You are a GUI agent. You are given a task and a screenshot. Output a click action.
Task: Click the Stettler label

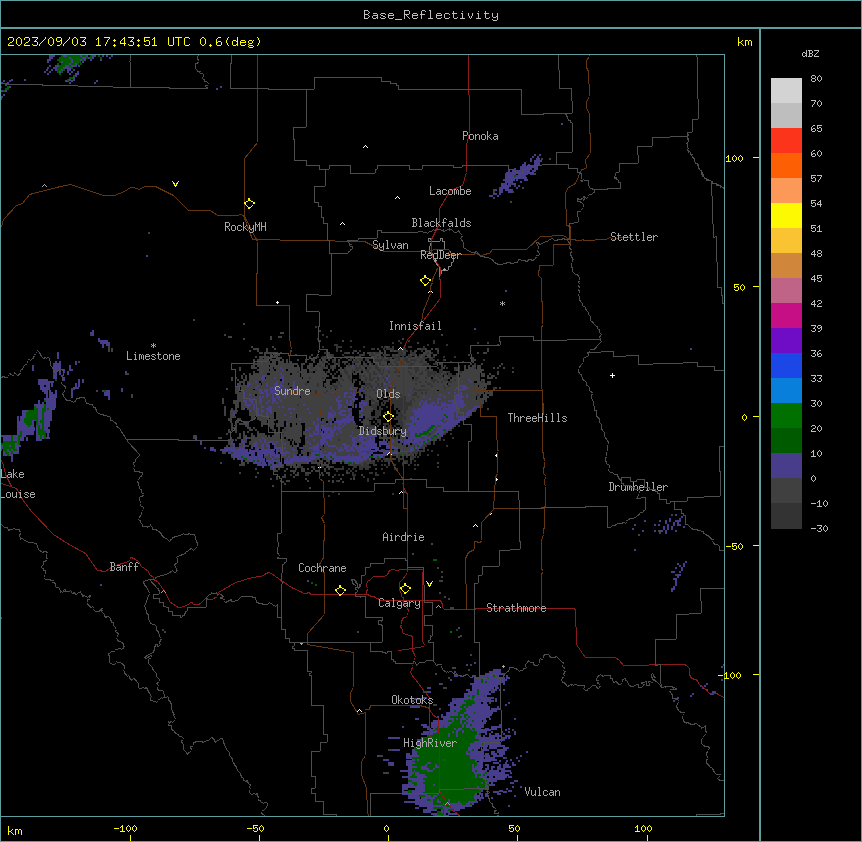tap(634, 237)
